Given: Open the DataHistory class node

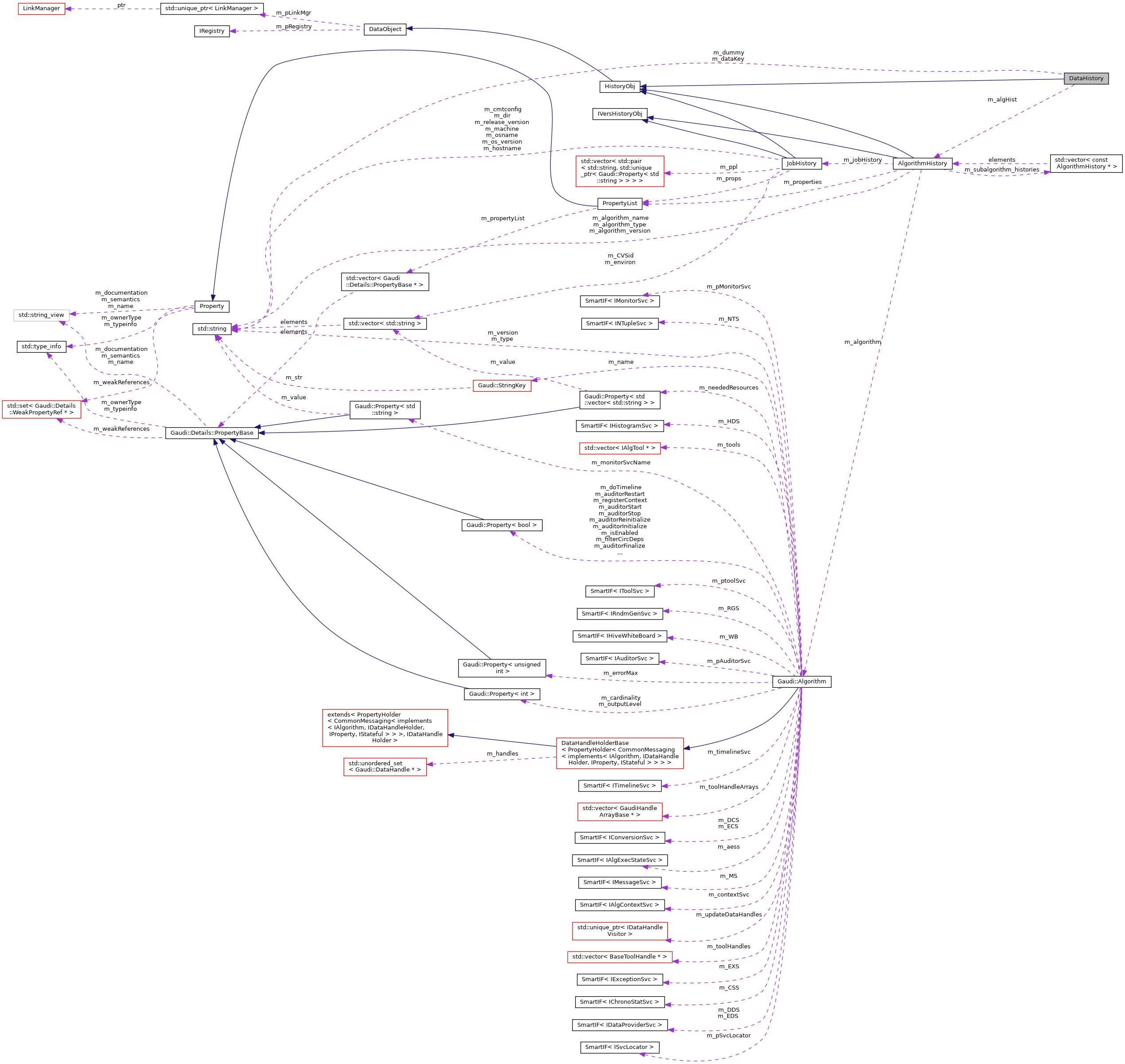Looking at the screenshot, I should tap(1086, 78).
